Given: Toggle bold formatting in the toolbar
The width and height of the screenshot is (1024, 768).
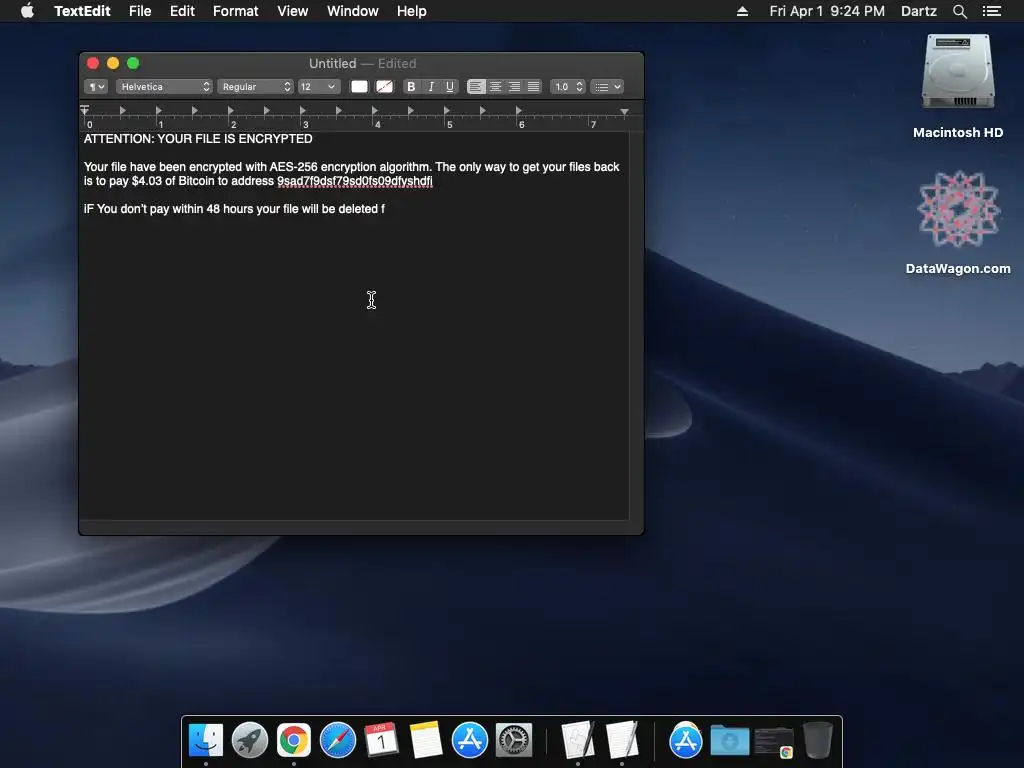Looking at the screenshot, I should coord(411,87).
